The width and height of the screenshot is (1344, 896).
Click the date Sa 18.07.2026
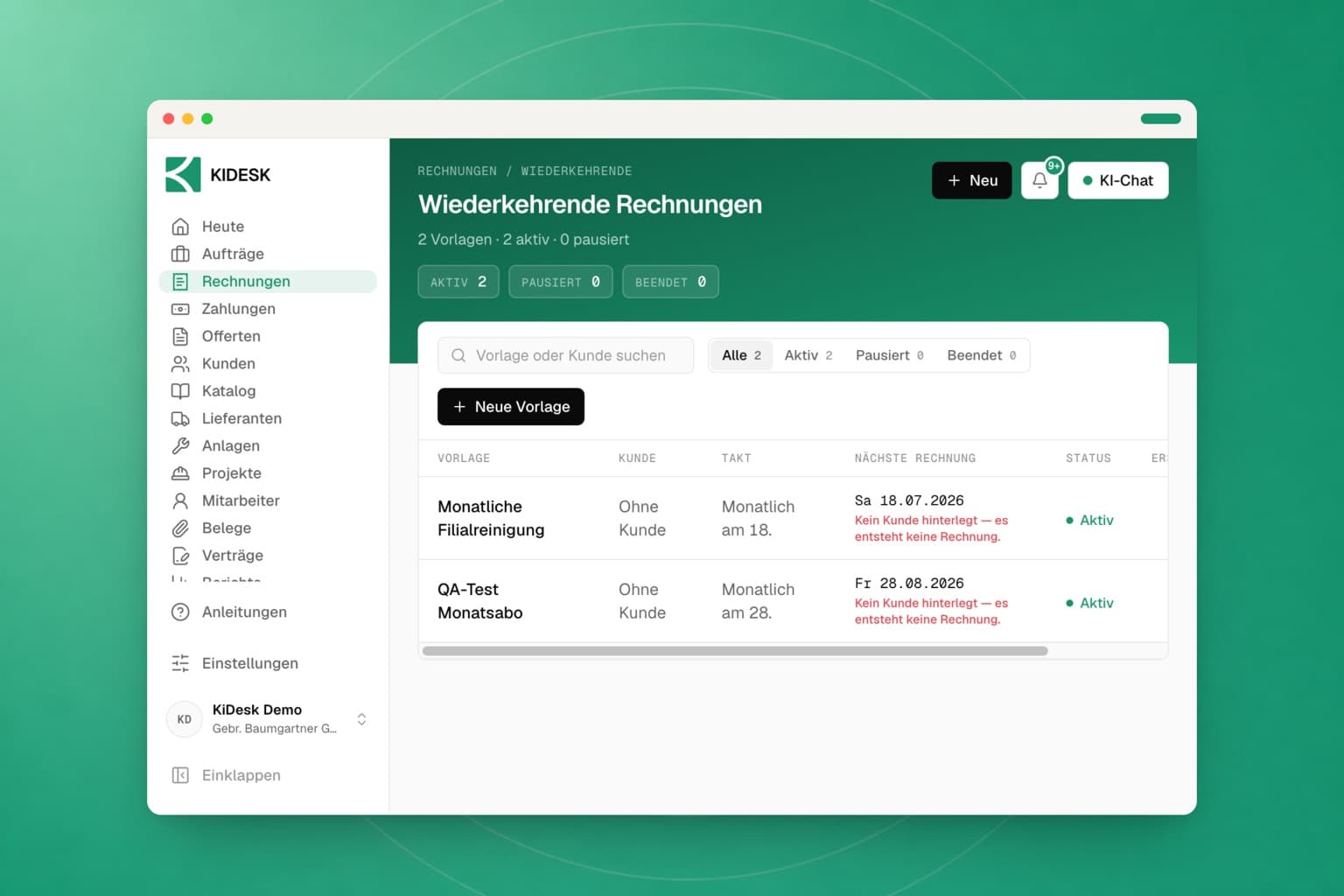(x=909, y=500)
